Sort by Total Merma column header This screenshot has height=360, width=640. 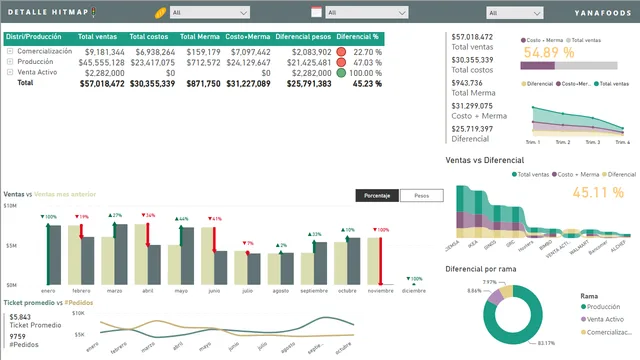click(x=200, y=37)
